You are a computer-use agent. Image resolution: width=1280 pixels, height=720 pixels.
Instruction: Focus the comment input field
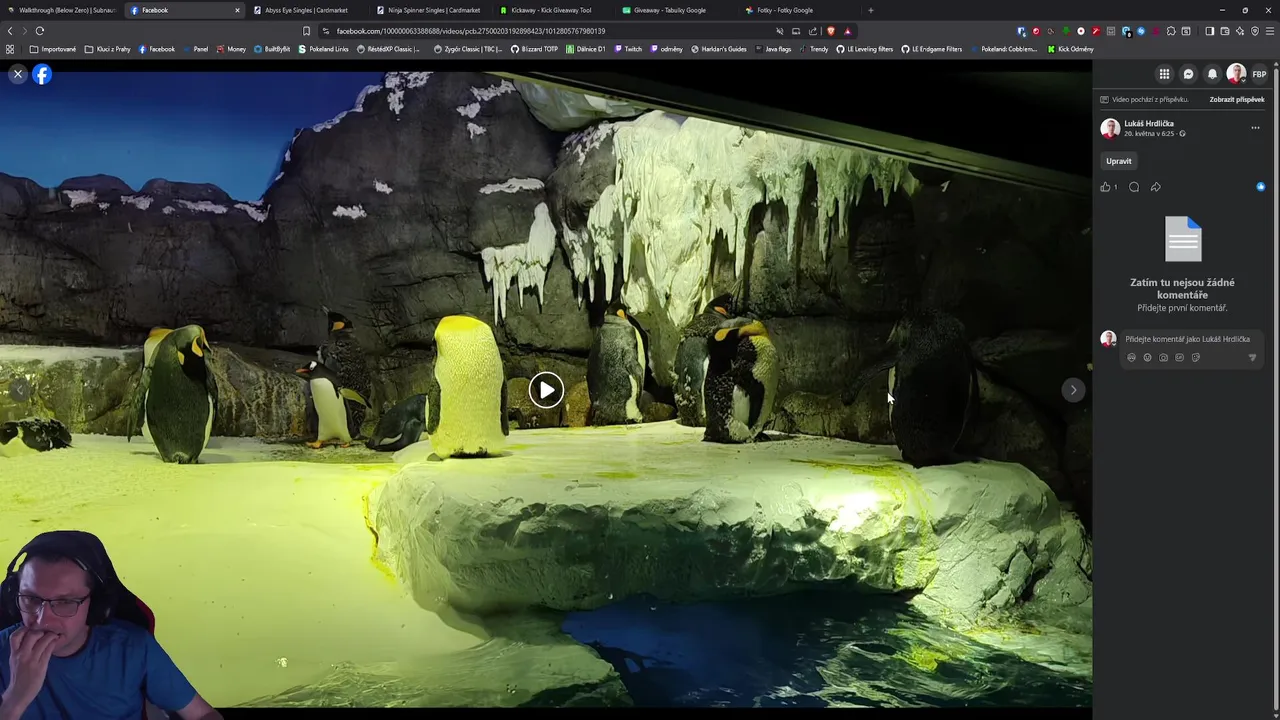pos(1188,339)
